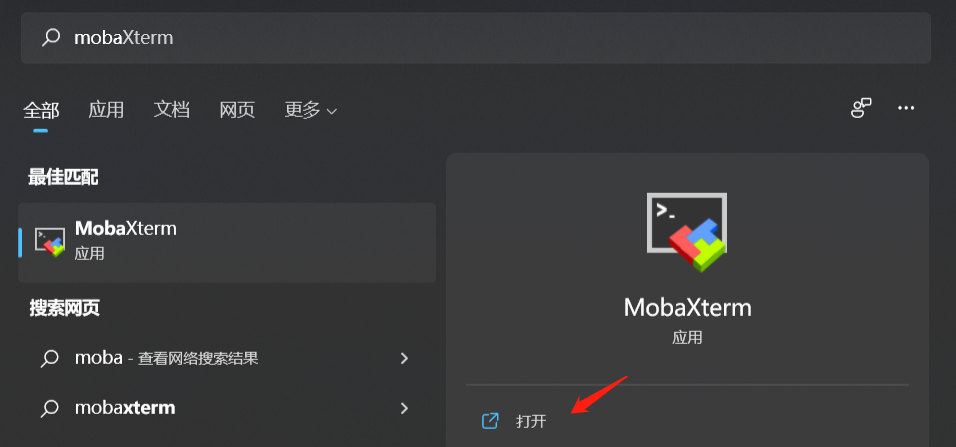This screenshot has width=956, height=447.
Task: Click magnifier icon beside moba web suggestion
Action: point(49,358)
